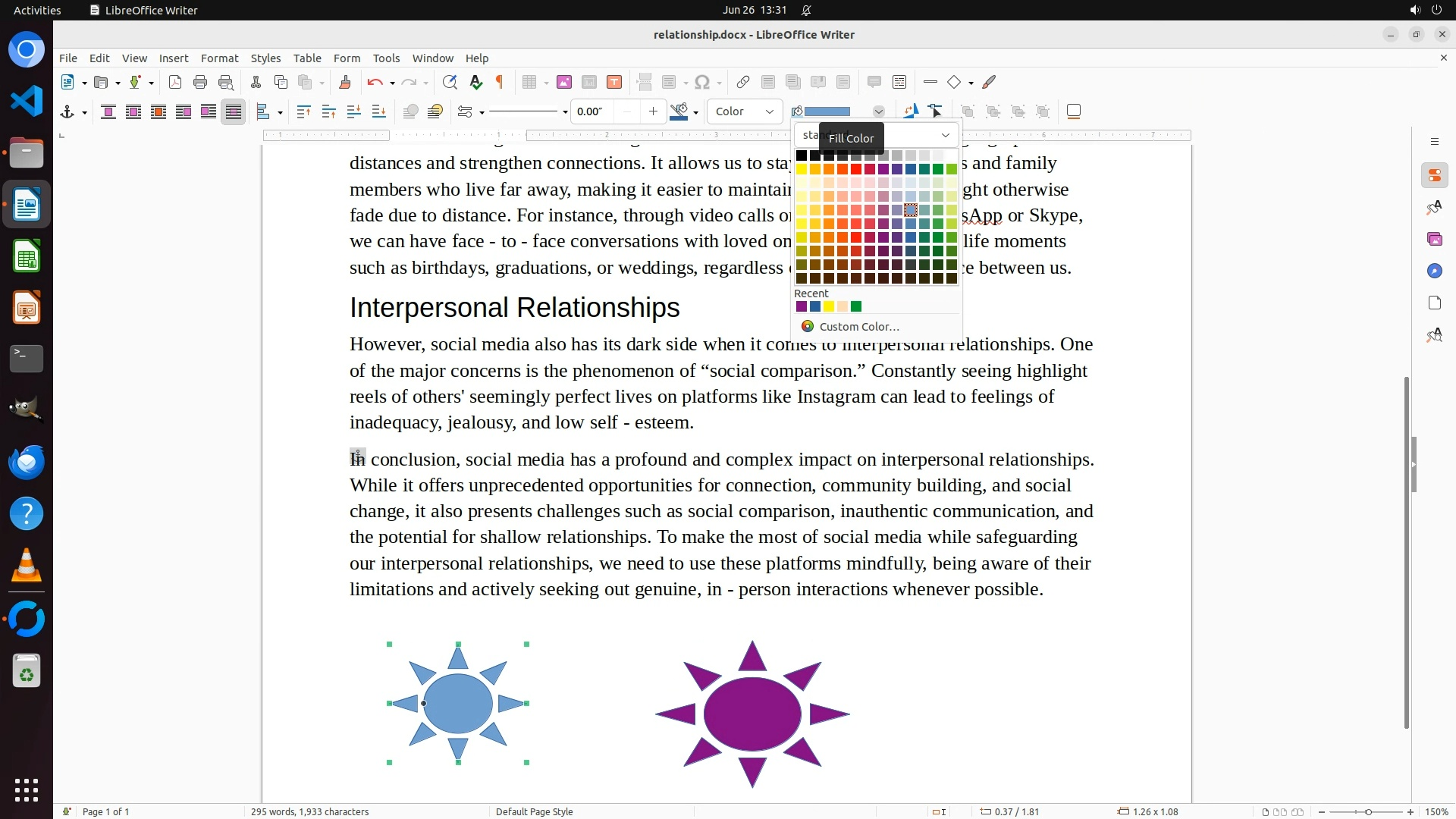Image resolution: width=1456 pixels, height=819 pixels.
Task: Select the green swatch in Recent colors
Action: pos(856,306)
